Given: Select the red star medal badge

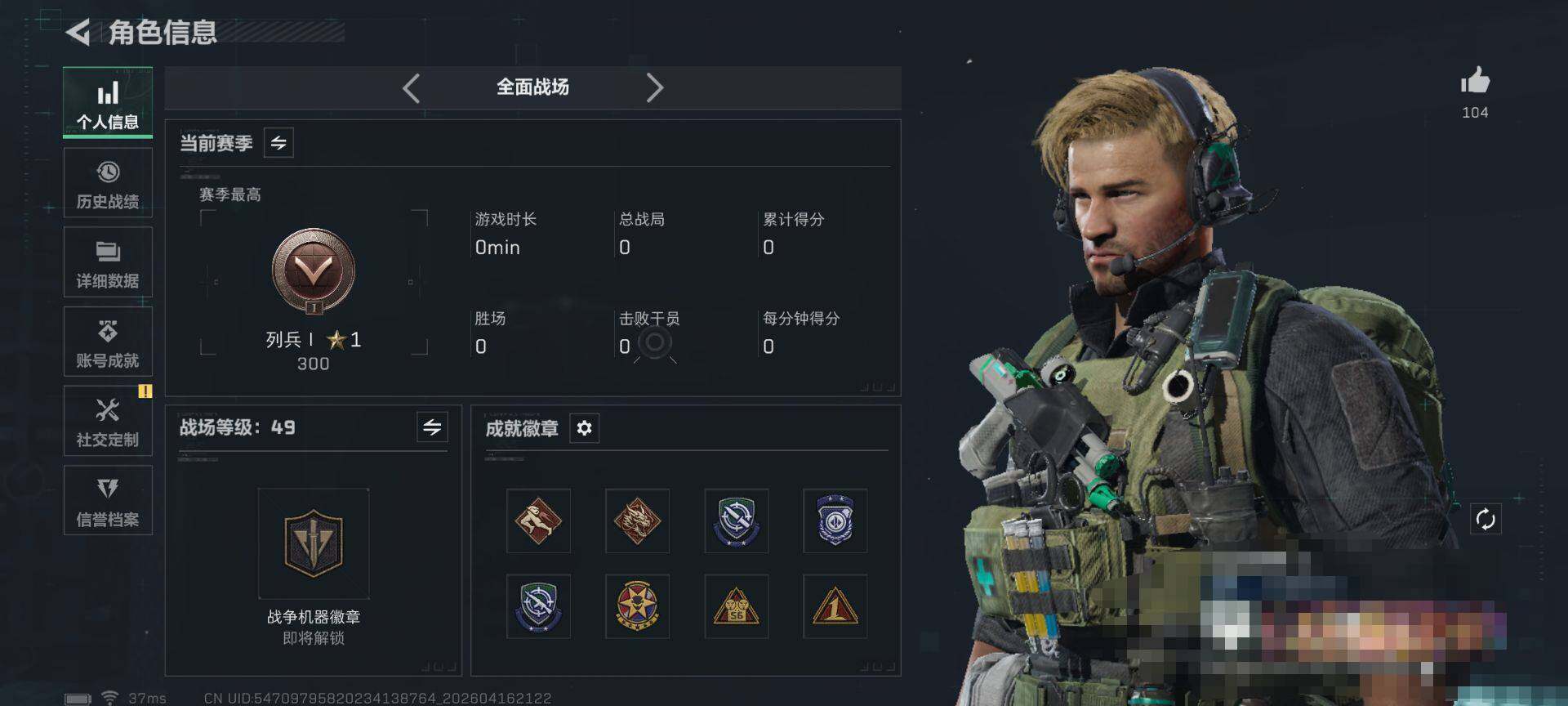Looking at the screenshot, I should 637,606.
